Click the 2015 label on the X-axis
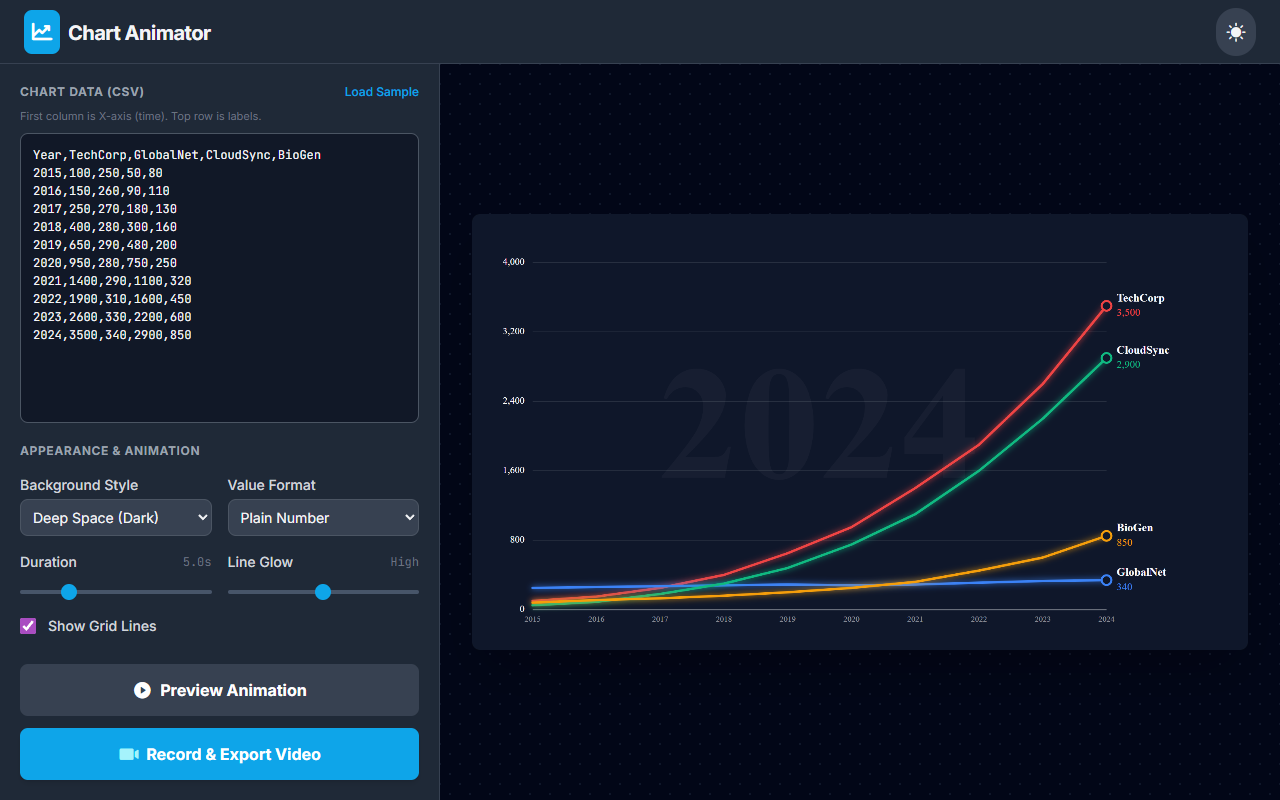The height and width of the screenshot is (800, 1280). click(x=531, y=619)
